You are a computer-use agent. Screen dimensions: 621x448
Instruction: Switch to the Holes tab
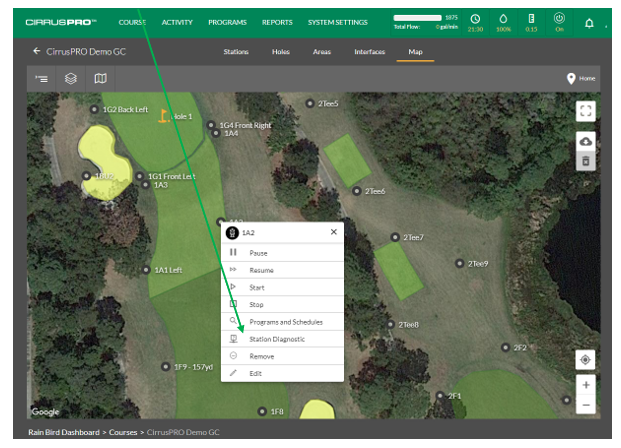281,52
